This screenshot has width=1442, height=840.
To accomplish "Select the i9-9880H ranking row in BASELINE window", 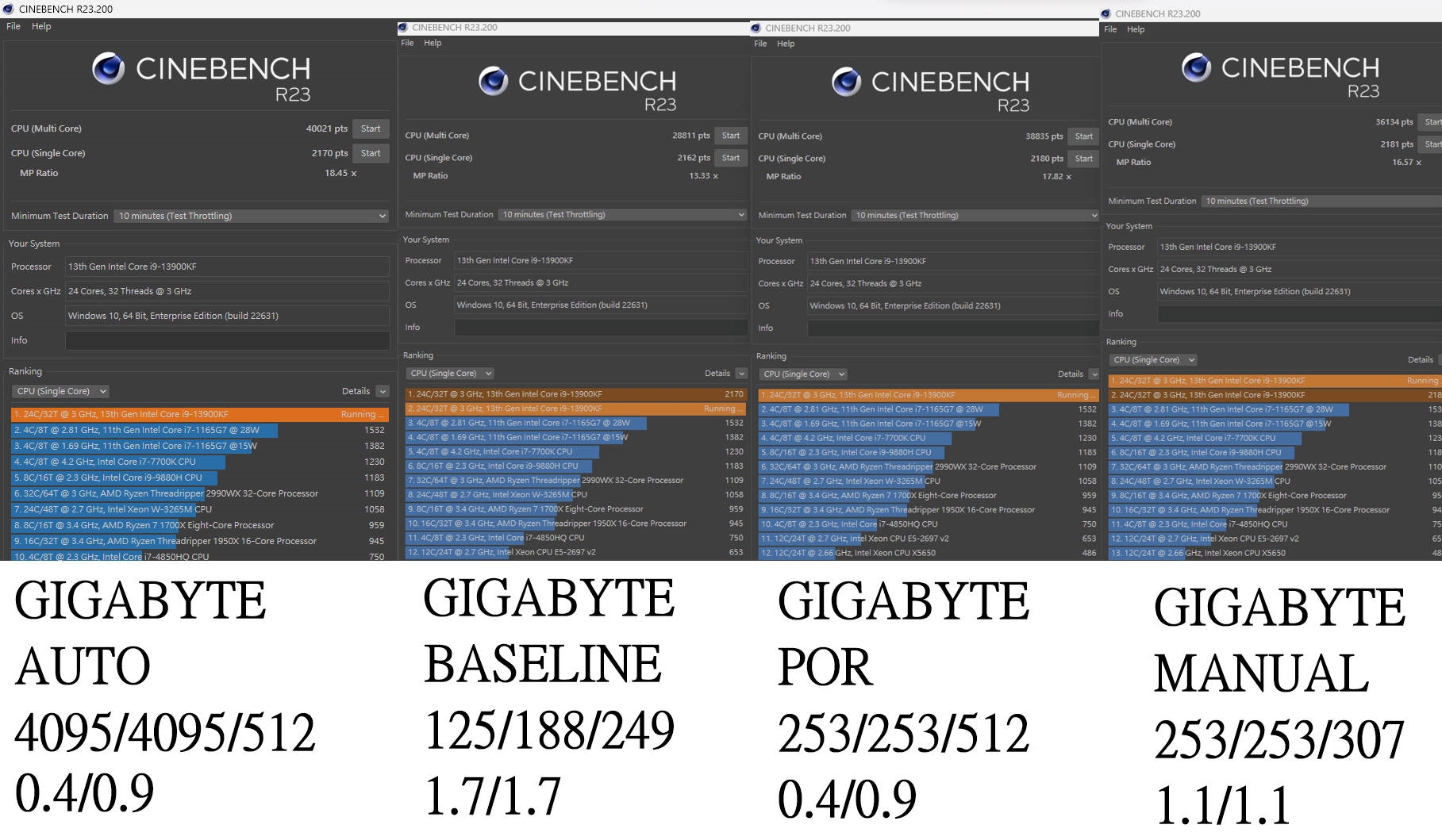I will click(576, 466).
